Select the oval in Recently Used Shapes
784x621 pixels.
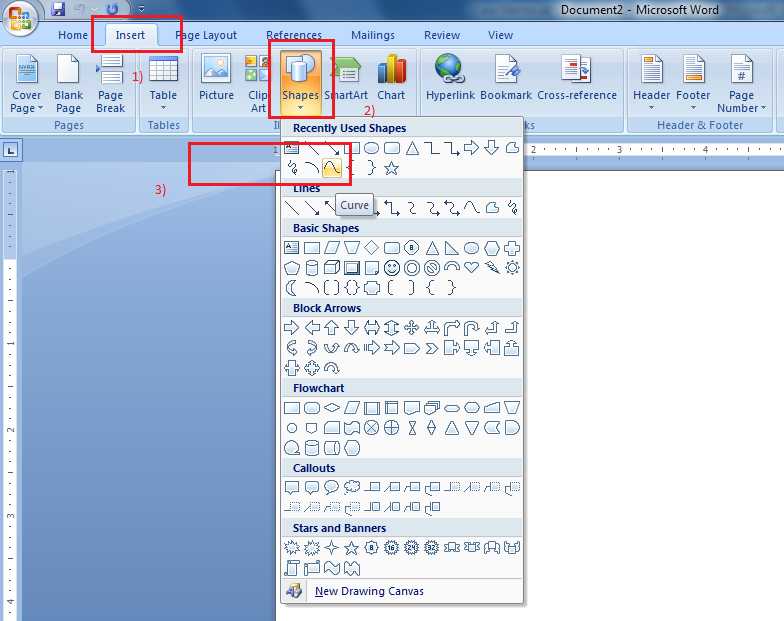click(372, 148)
